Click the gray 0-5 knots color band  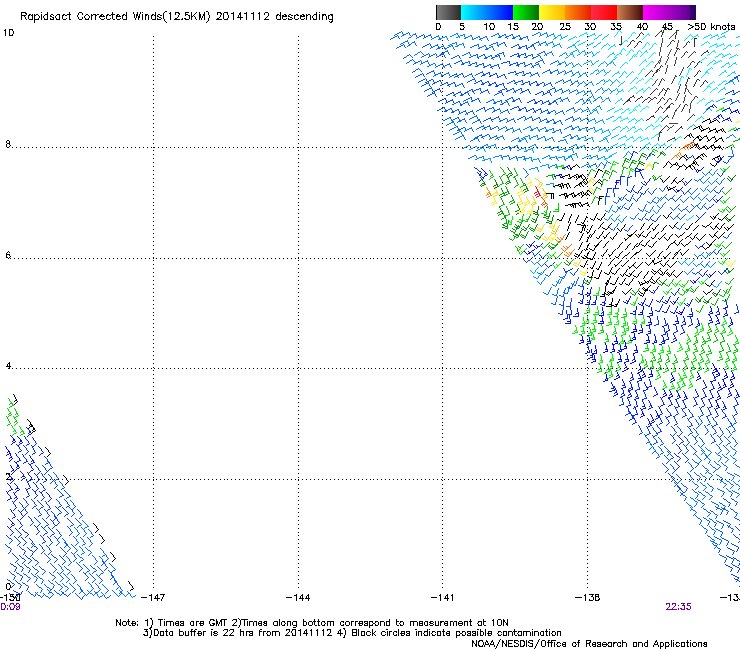pos(448,12)
